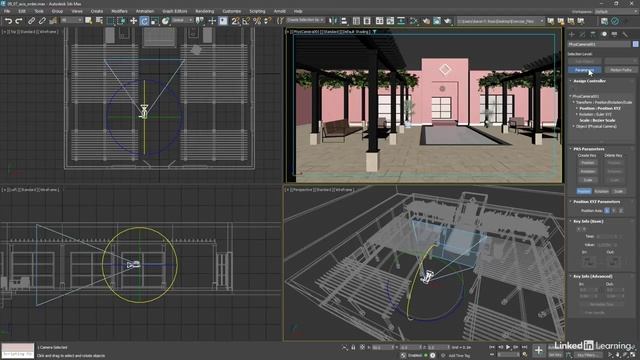Click the Render Production icon
This screenshot has width=640, height=360.
(448, 21)
